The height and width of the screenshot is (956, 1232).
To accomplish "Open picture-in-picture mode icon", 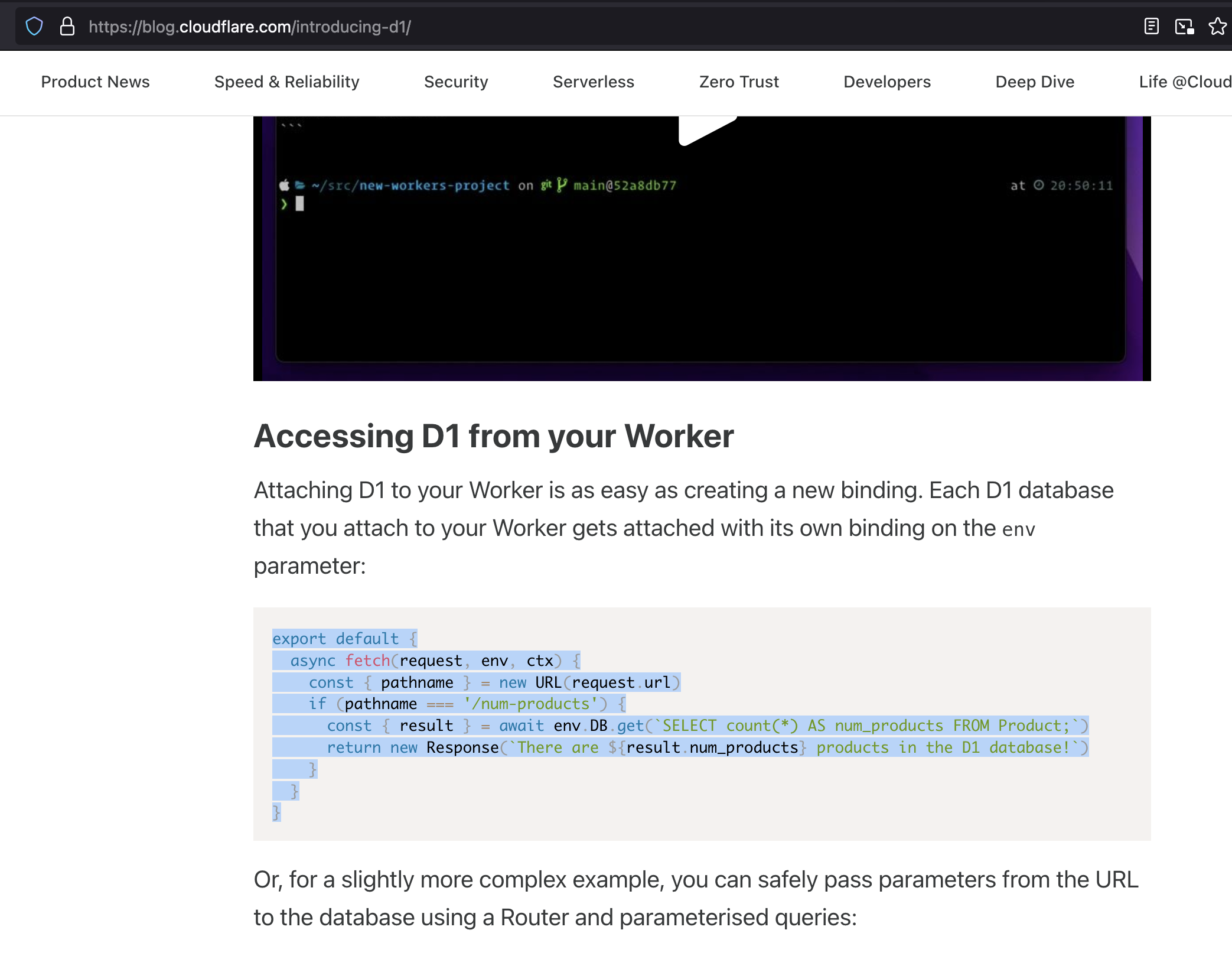I will point(1184,26).
